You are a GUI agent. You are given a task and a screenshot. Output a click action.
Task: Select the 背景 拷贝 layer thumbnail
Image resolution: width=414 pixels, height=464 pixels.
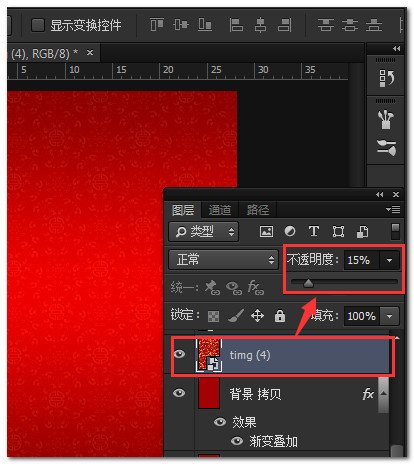click(x=209, y=393)
